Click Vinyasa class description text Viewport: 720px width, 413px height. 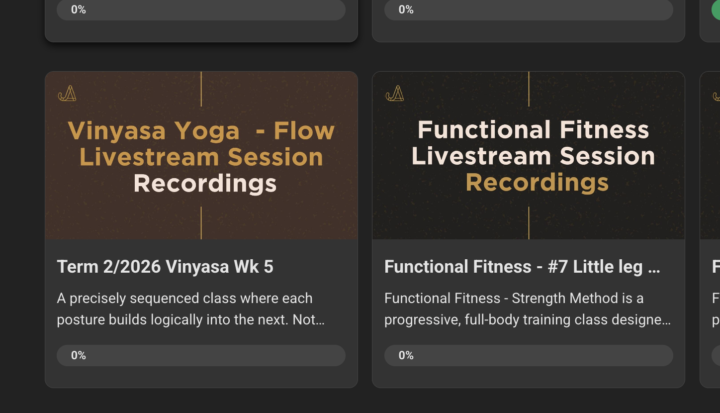coord(191,309)
